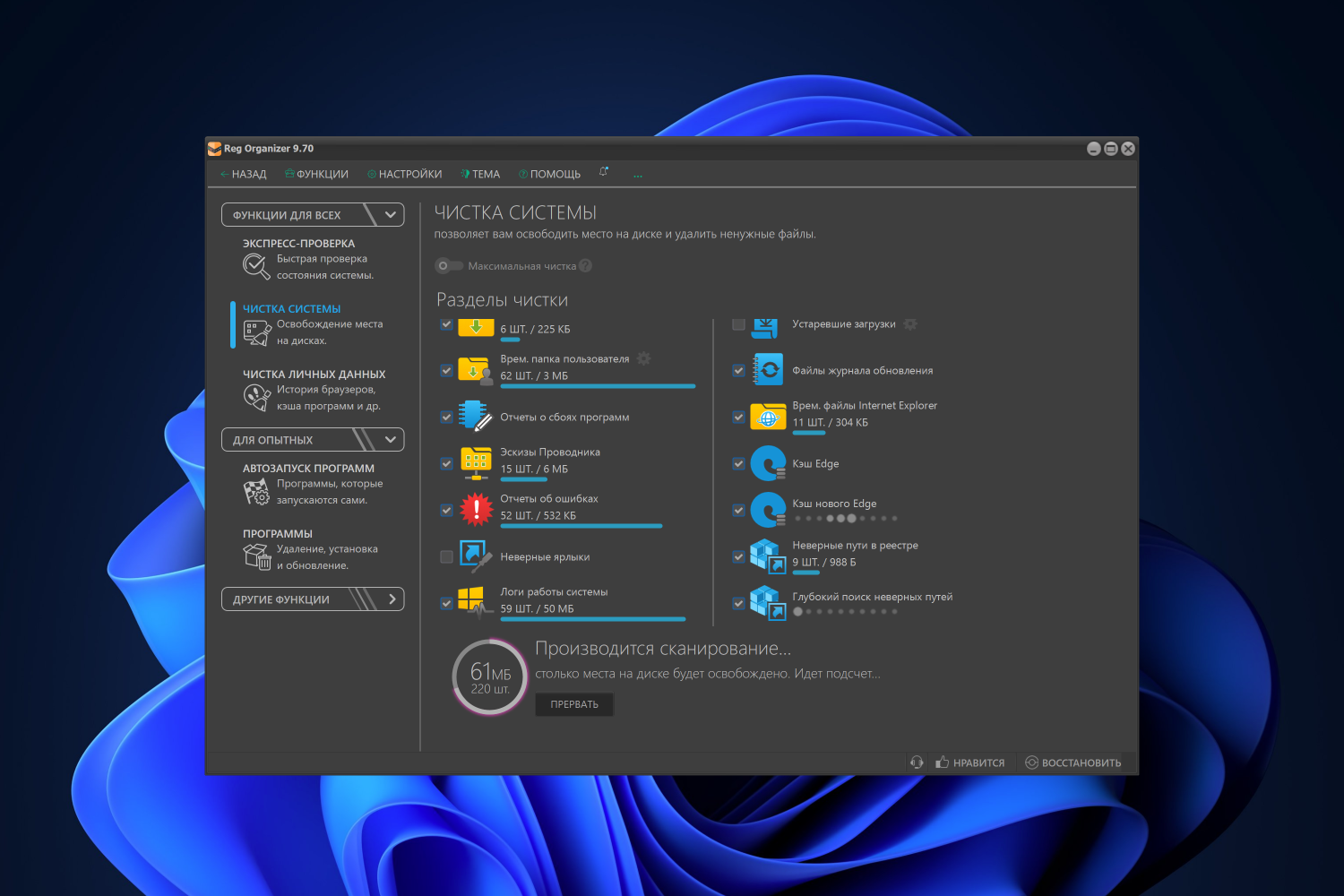Open the Тема menu
The image size is (1344, 896).
click(480, 175)
